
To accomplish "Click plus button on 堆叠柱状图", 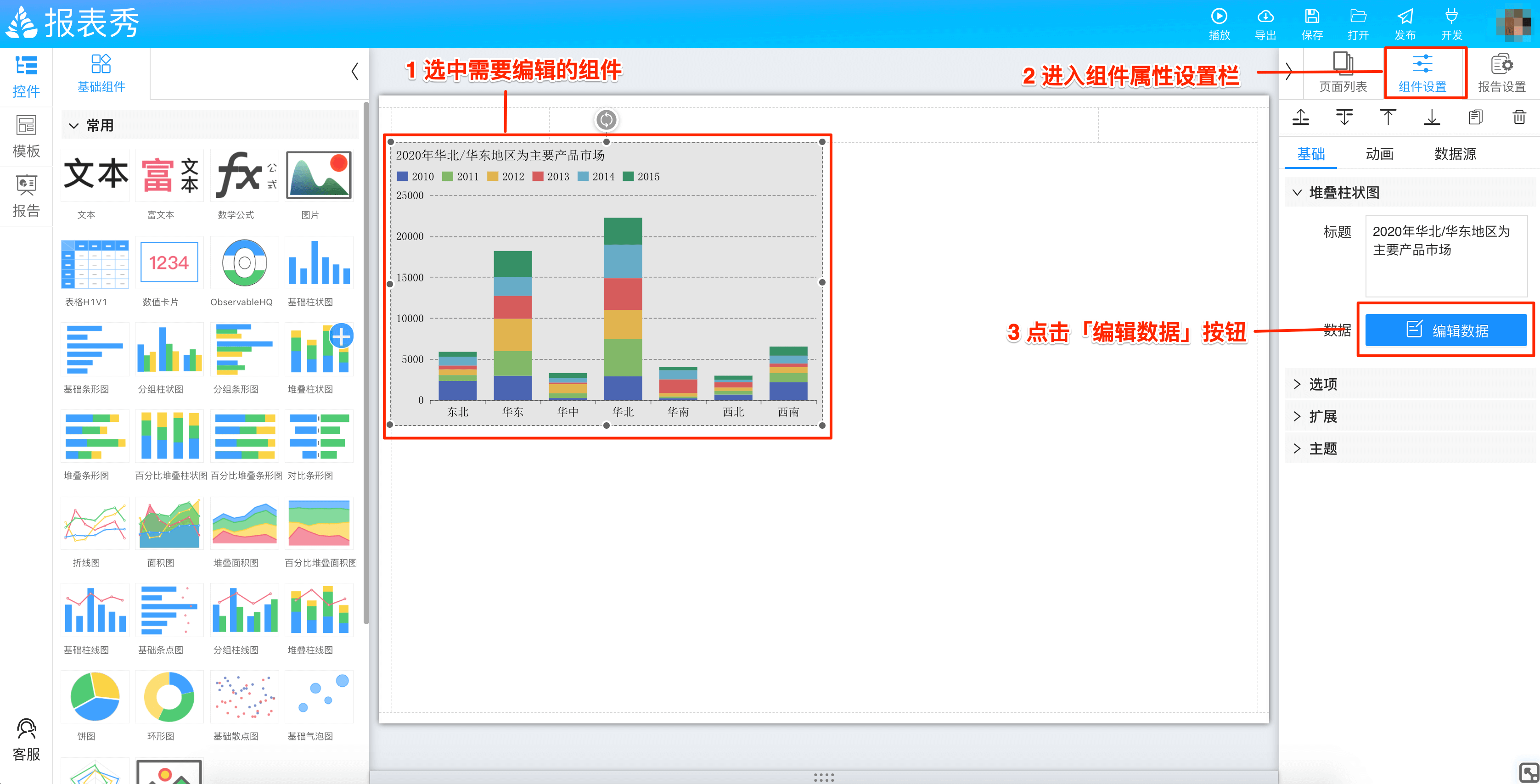I will [x=341, y=336].
